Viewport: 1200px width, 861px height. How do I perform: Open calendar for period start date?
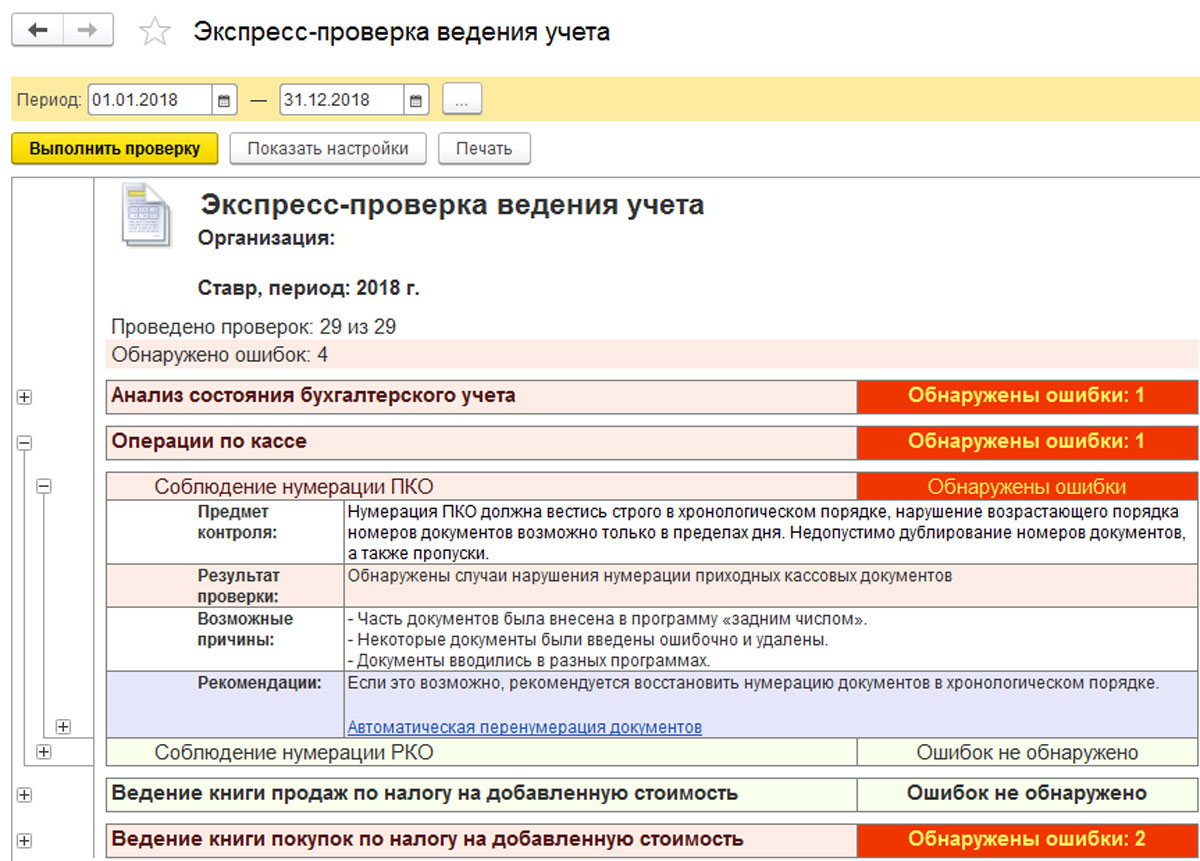(224, 100)
